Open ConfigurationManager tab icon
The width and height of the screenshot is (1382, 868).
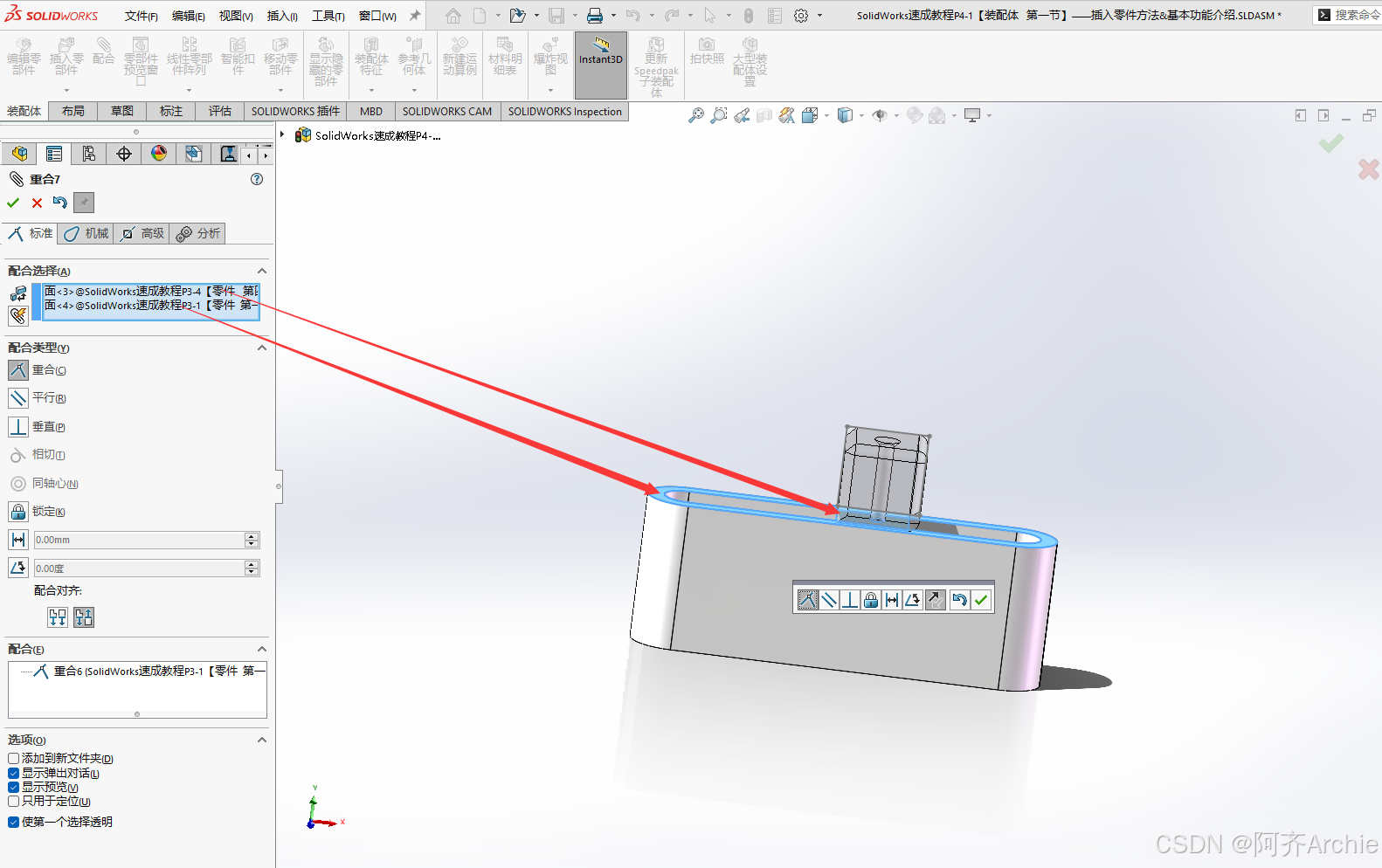click(89, 154)
